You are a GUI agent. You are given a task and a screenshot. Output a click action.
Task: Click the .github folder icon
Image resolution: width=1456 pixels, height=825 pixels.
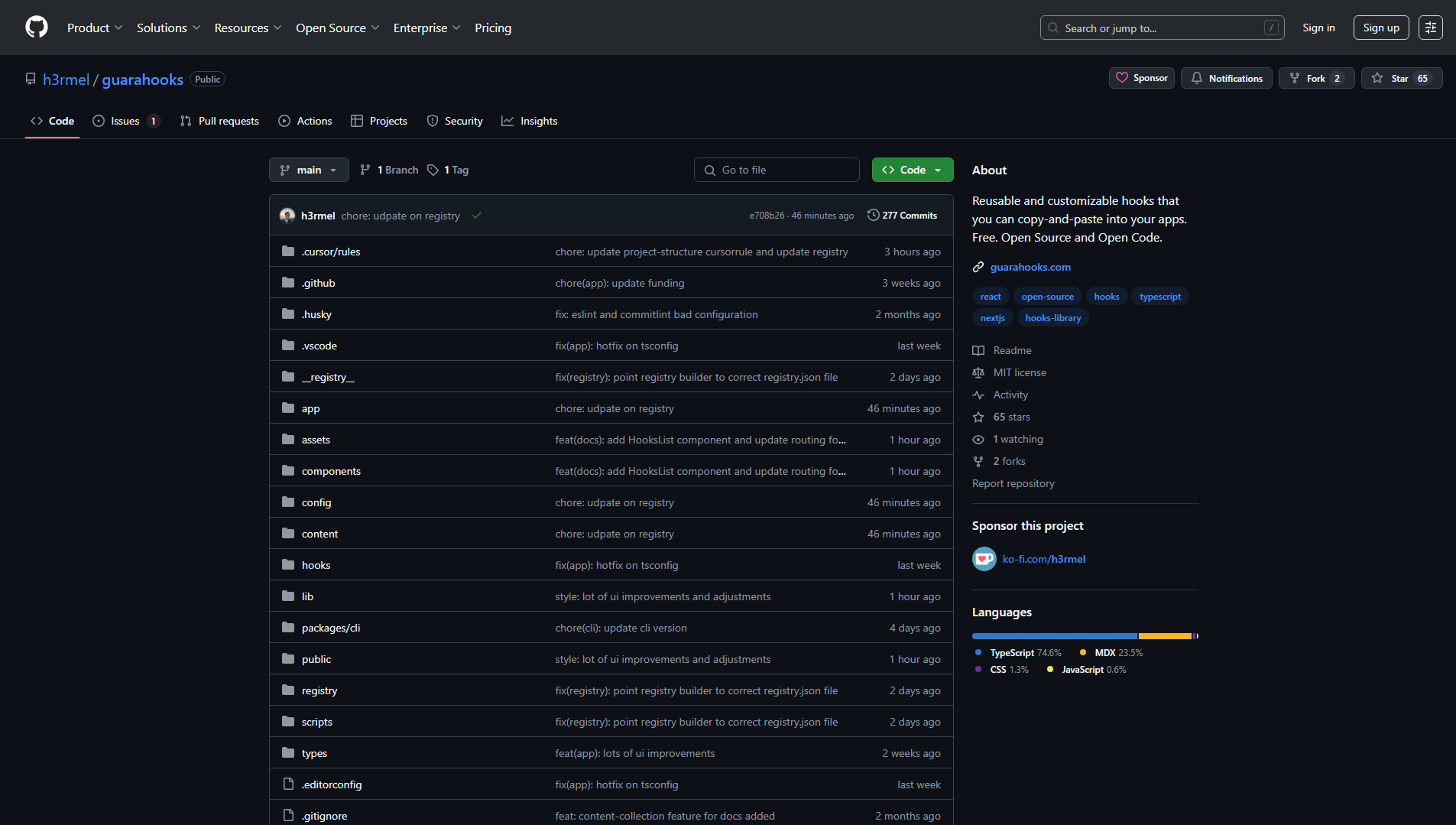pyautogui.click(x=288, y=283)
